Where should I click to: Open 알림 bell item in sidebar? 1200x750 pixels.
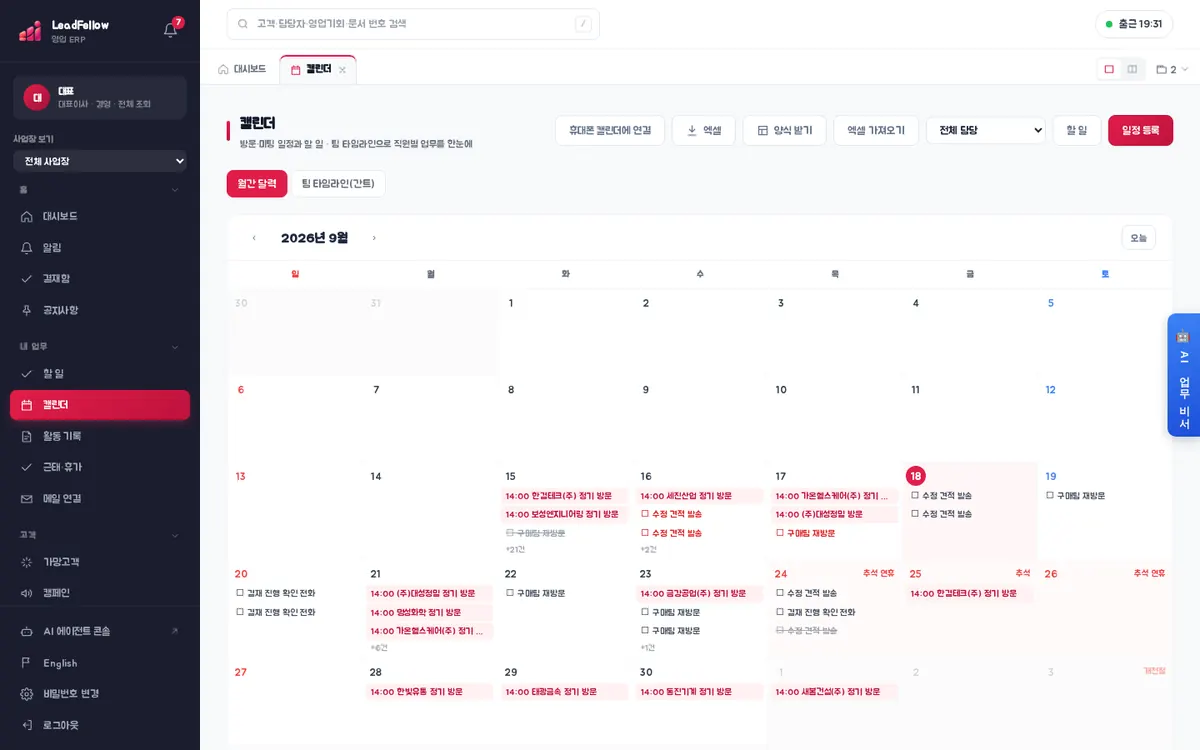click(27, 247)
